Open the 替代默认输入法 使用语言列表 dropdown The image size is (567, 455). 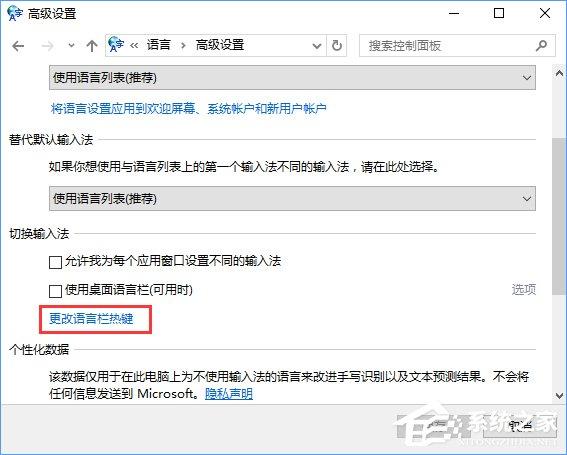coord(292,198)
